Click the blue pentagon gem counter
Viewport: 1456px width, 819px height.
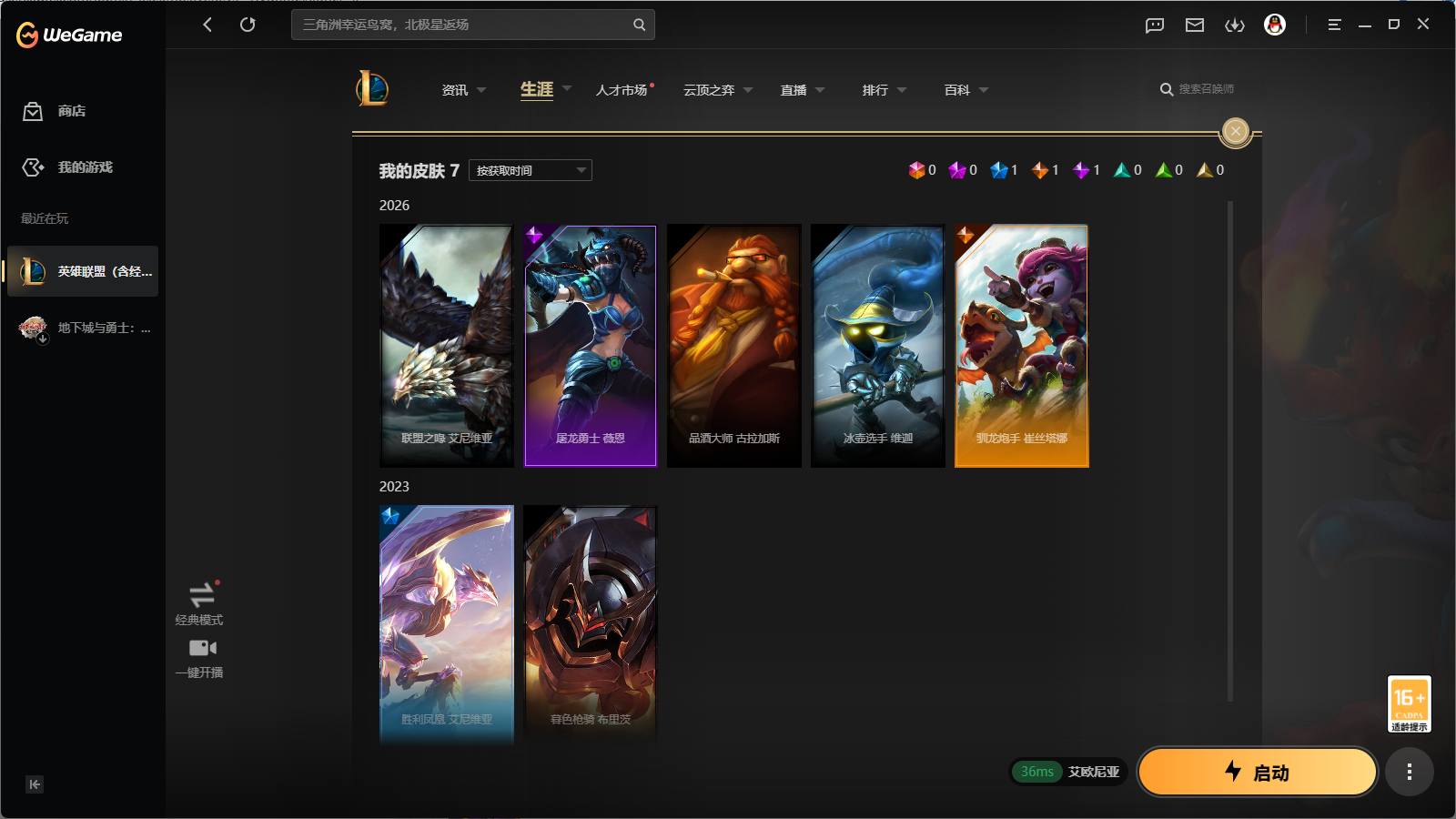click(1004, 170)
